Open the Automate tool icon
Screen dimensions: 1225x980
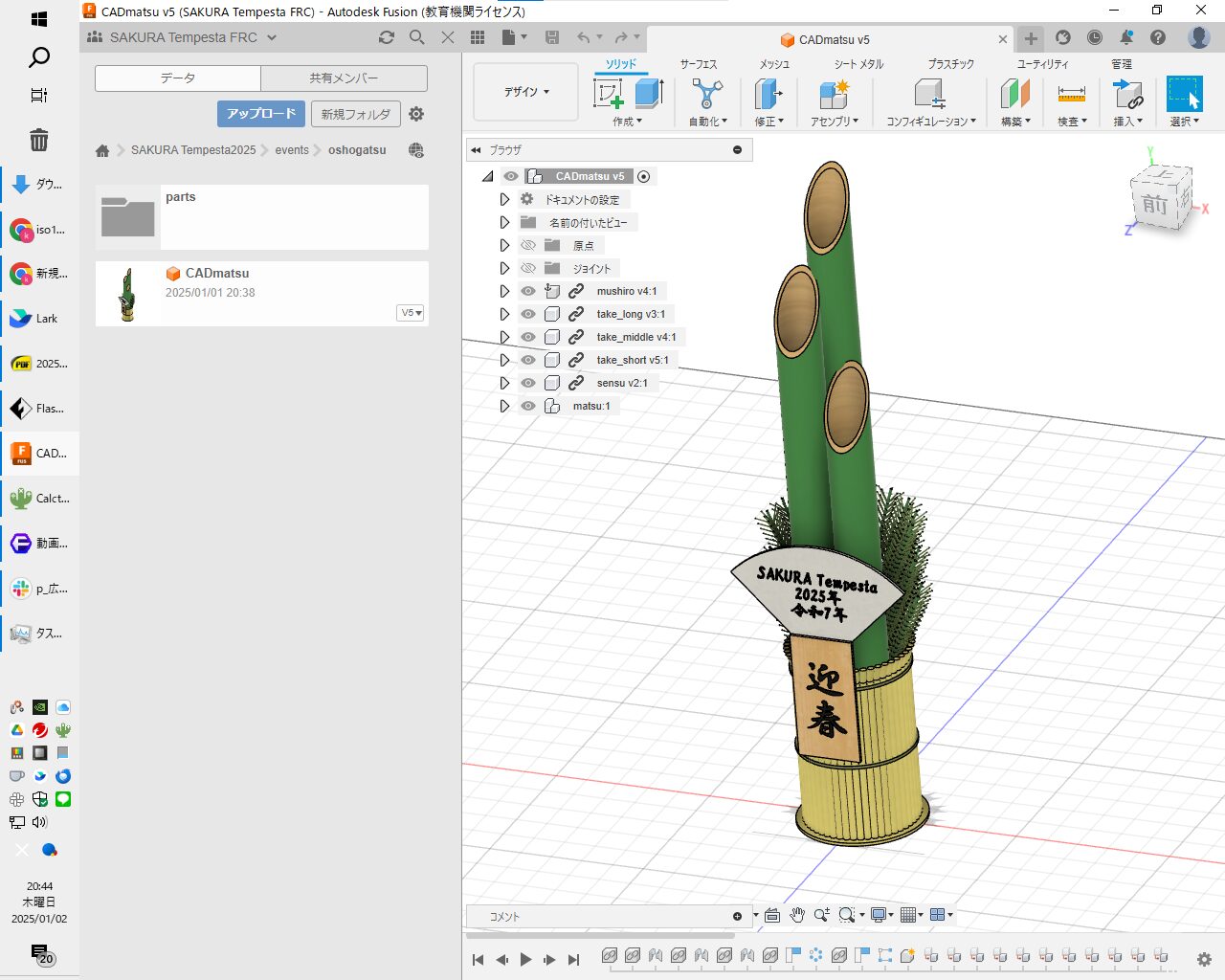pos(707,94)
